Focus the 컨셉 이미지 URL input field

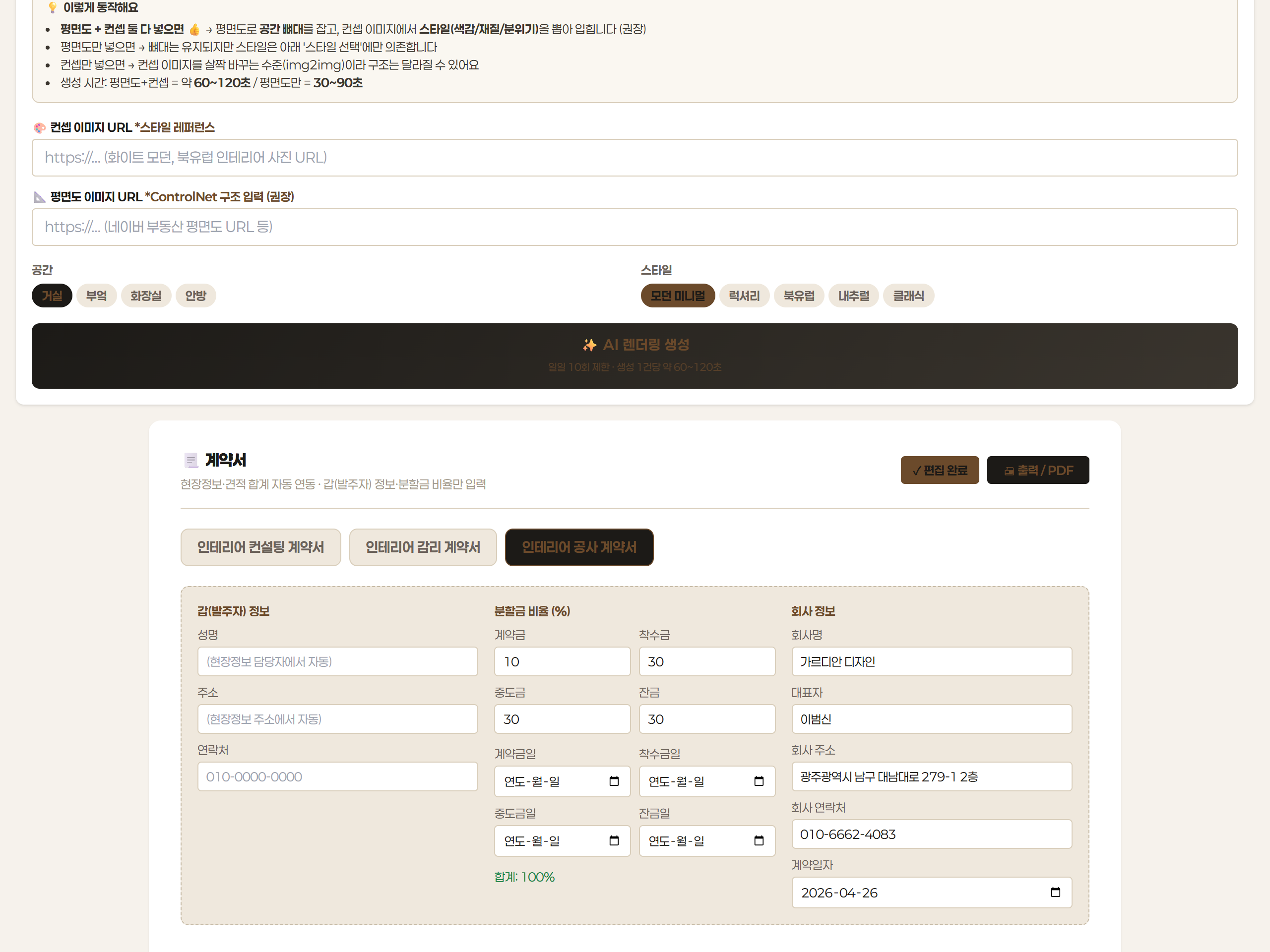[x=635, y=158]
